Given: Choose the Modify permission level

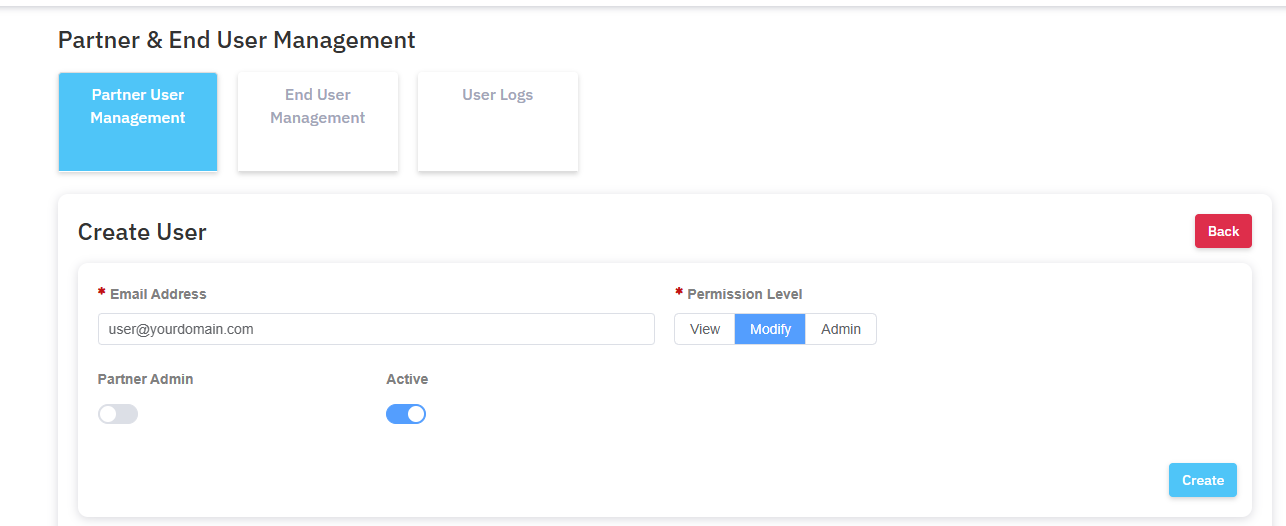Looking at the screenshot, I should click(x=770, y=329).
